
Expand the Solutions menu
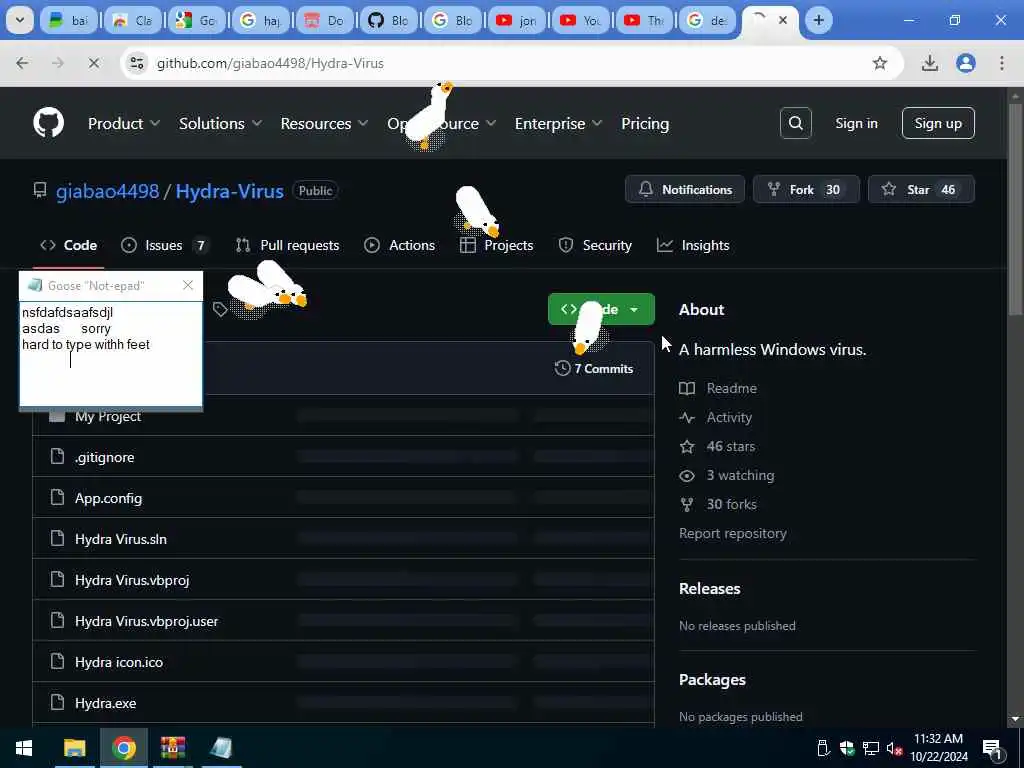click(221, 123)
